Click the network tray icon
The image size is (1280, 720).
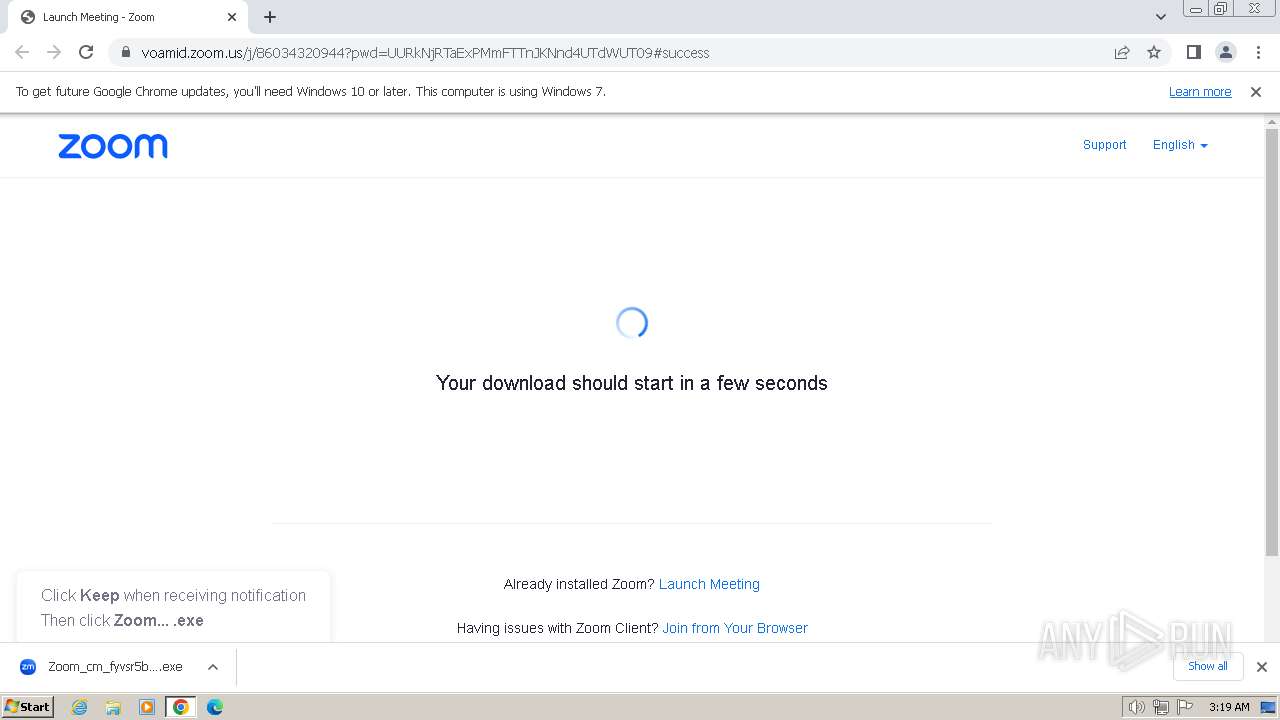click(1161, 707)
